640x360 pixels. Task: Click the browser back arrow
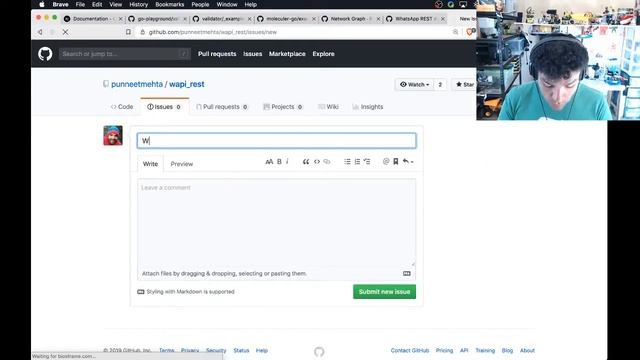[x=40, y=32]
